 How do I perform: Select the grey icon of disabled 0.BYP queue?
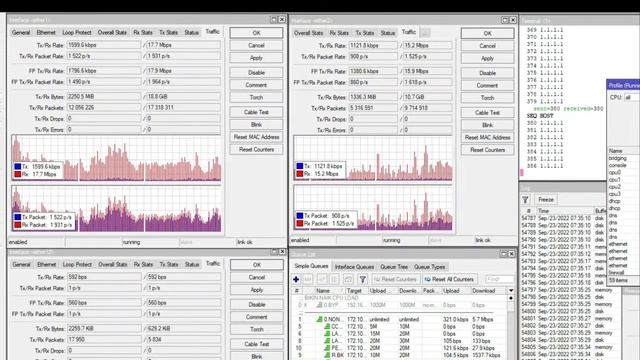[x=320, y=305]
